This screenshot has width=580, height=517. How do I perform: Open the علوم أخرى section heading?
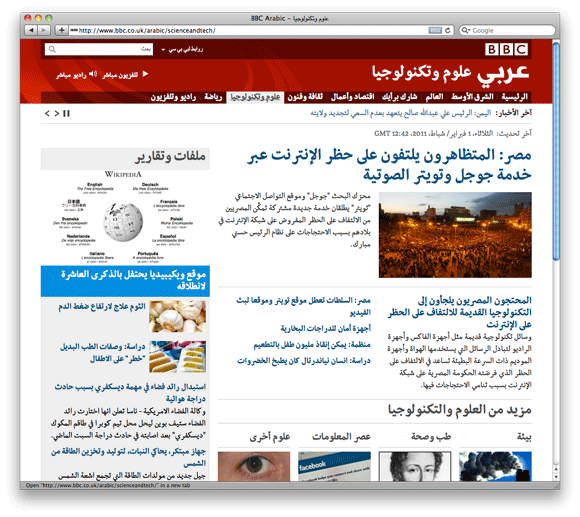(270, 437)
